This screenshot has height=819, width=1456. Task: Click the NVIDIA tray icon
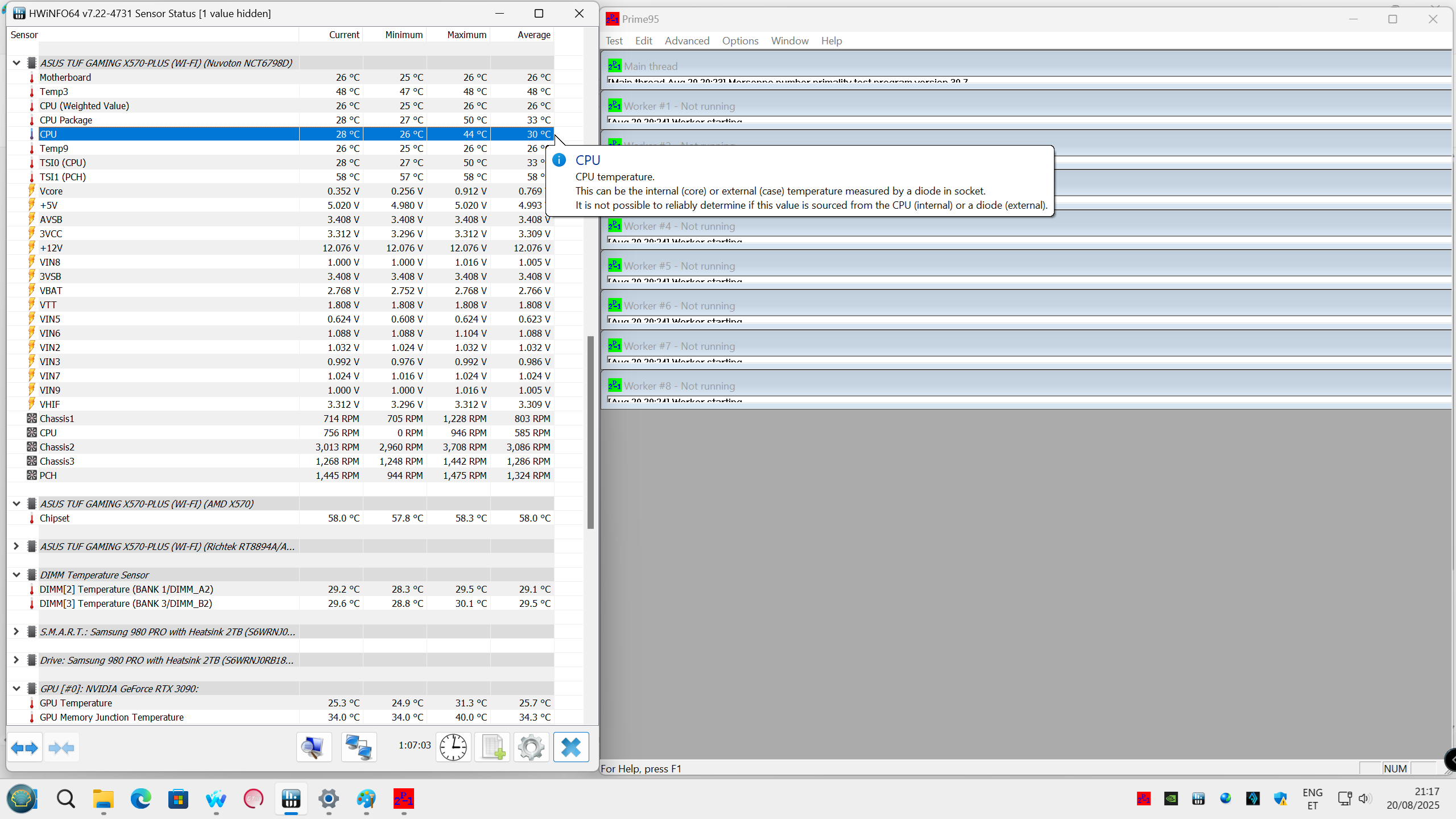1171,799
